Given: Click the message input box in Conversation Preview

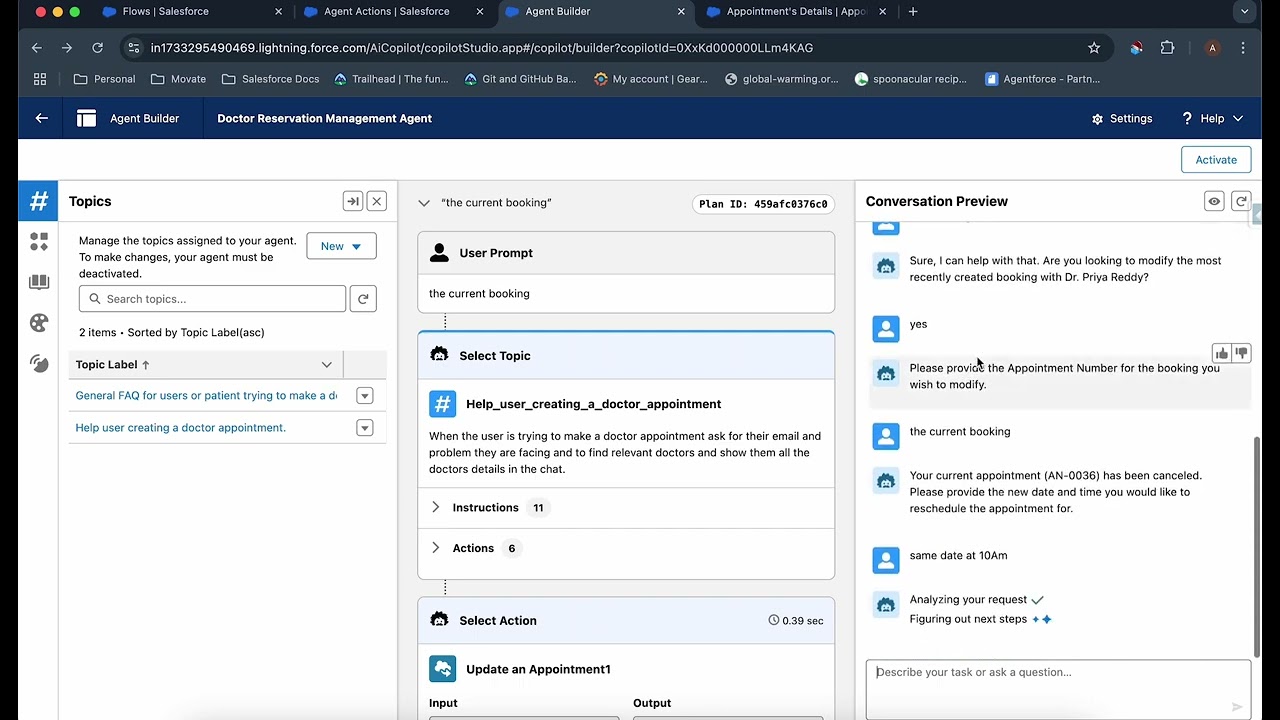Looking at the screenshot, I should pos(1058,689).
